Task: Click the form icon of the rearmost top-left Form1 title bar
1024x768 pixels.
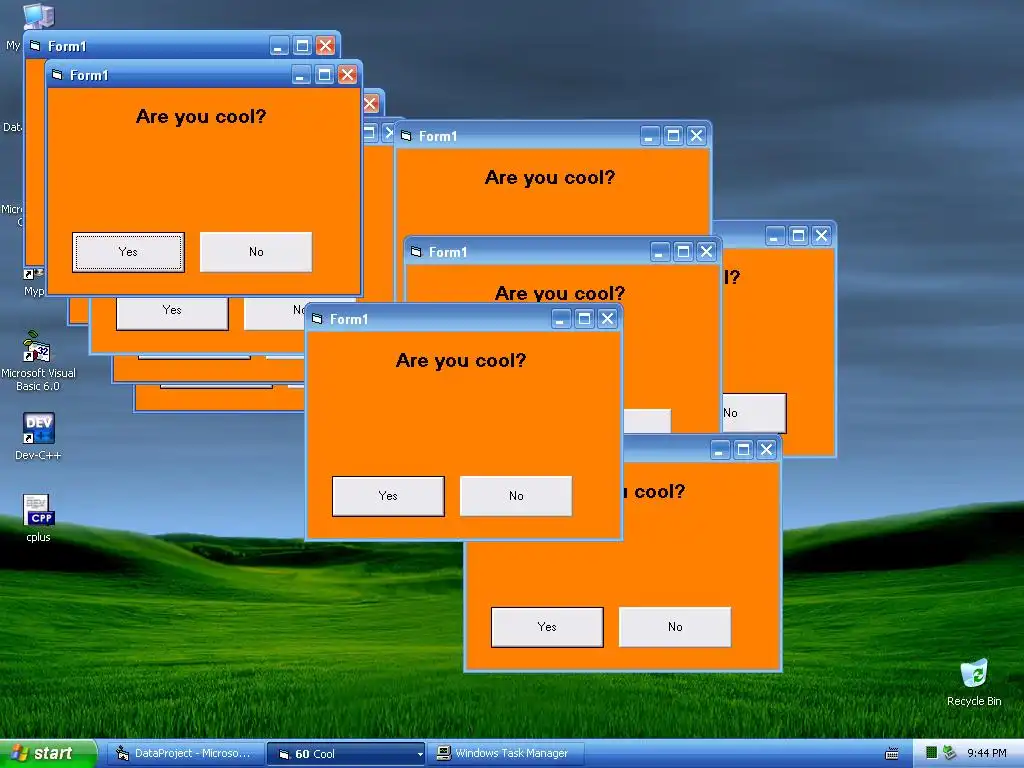Action: coord(35,46)
